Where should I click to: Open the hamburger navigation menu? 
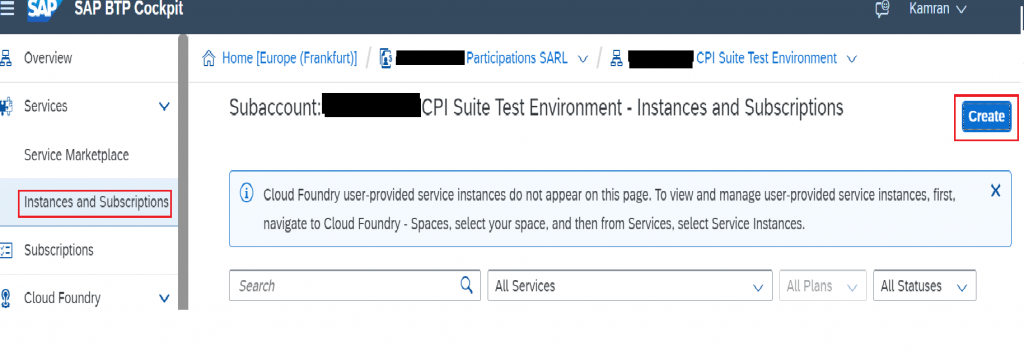point(7,9)
